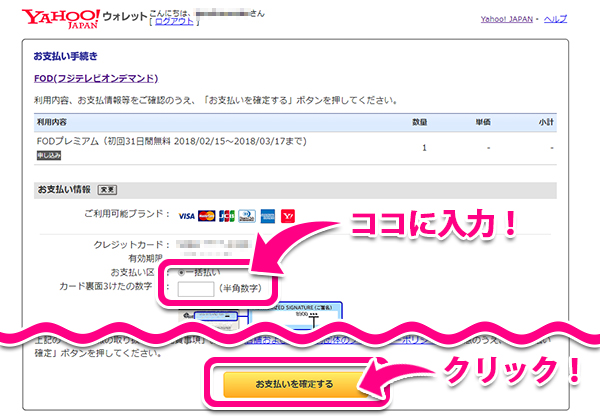
Task: Click the ログアウト link
Action: (x=174, y=21)
